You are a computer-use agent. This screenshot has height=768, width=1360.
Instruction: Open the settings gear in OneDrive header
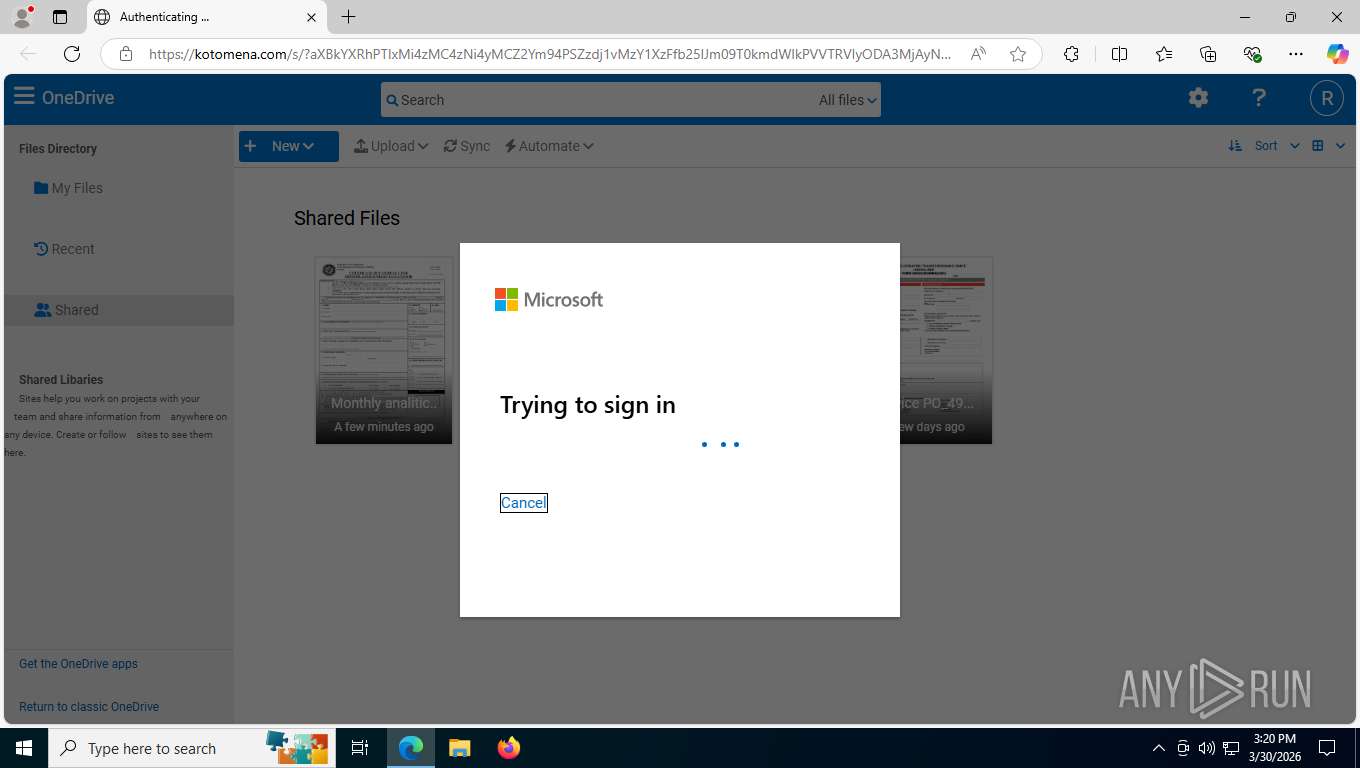[1198, 97]
